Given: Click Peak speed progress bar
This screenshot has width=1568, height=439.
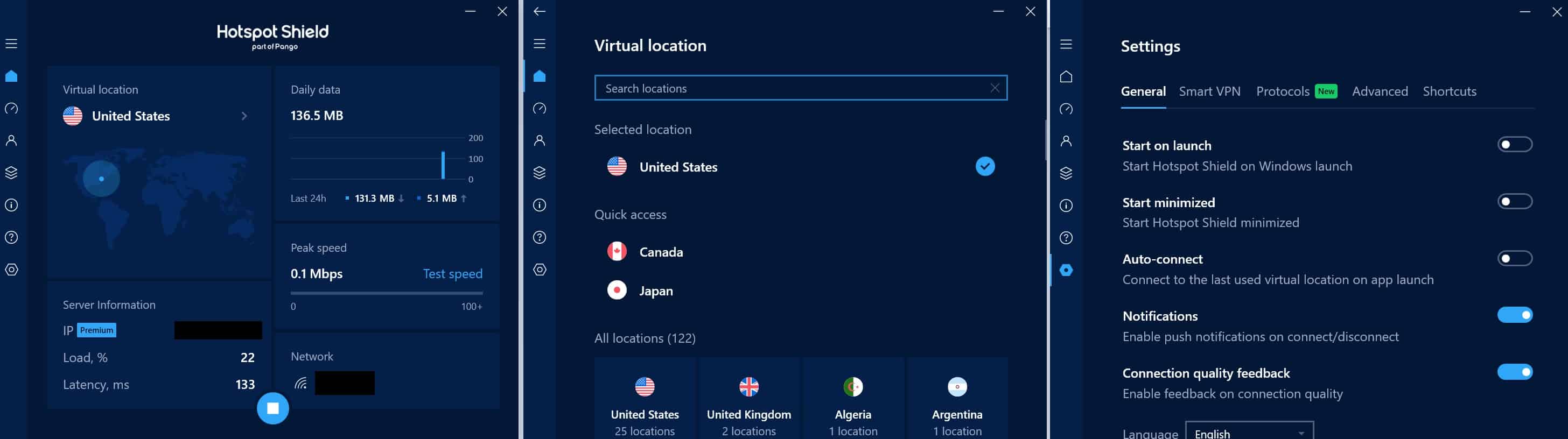Looking at the screenshot, I should tap(387, 293).
